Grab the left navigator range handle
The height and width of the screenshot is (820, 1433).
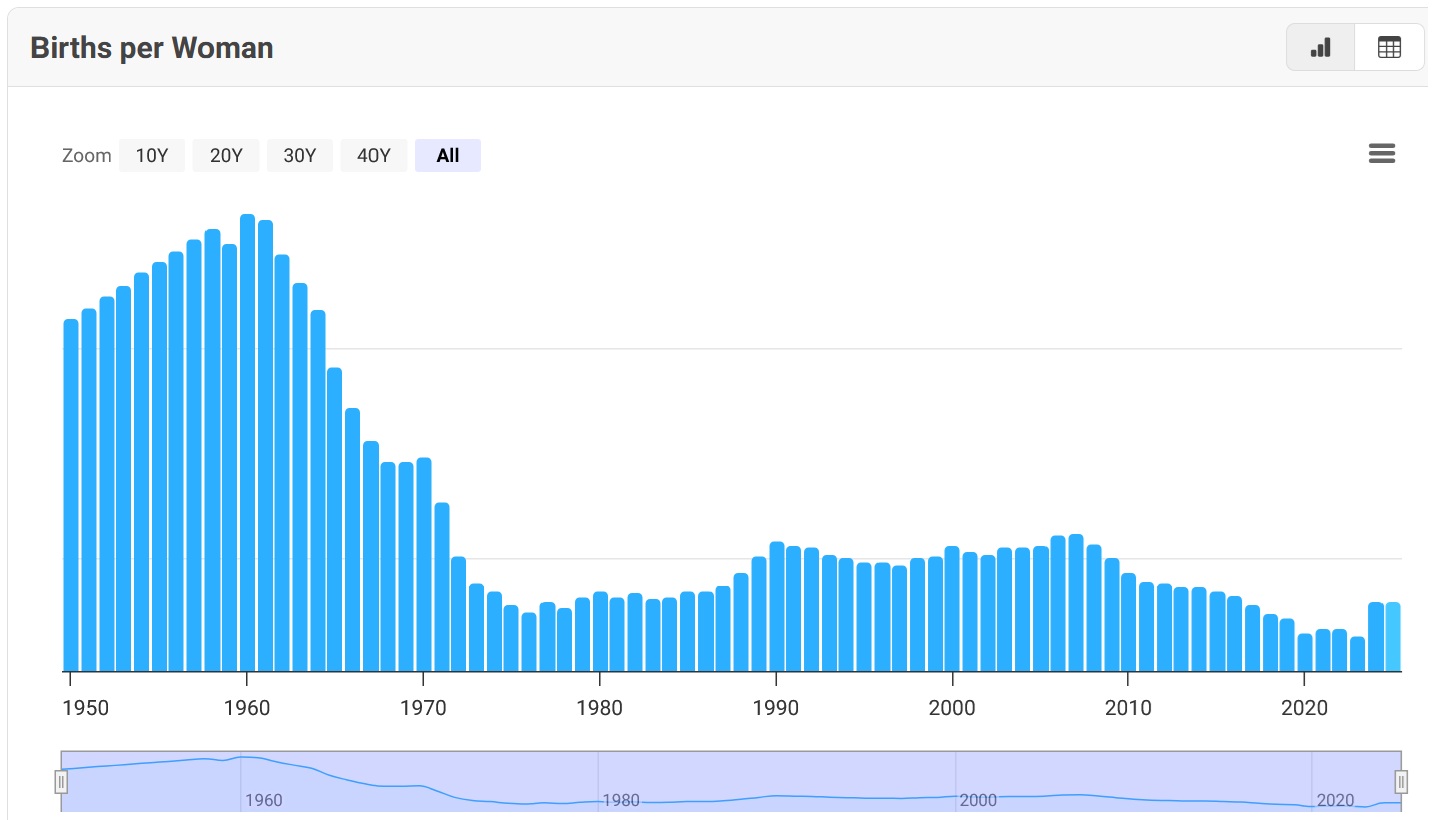coord(61,781)
